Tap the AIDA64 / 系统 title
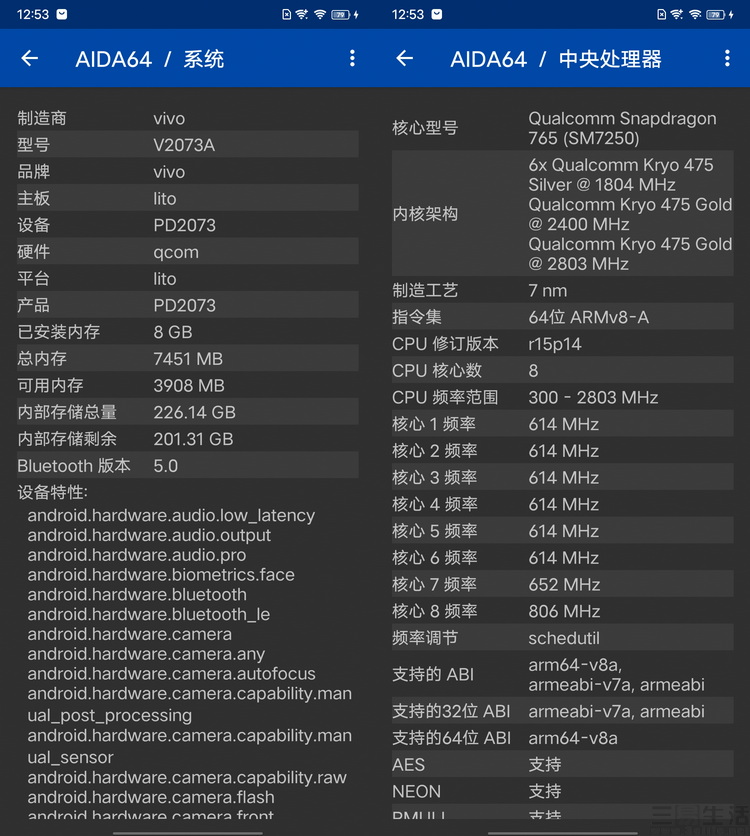 (150, 59)
